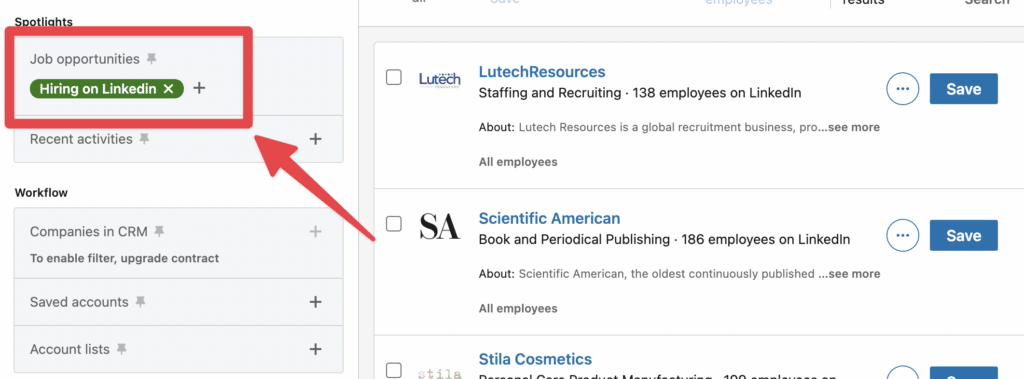Click the Job opportunities filter label
Screen dimensions: 1024x379
point(85,59)
